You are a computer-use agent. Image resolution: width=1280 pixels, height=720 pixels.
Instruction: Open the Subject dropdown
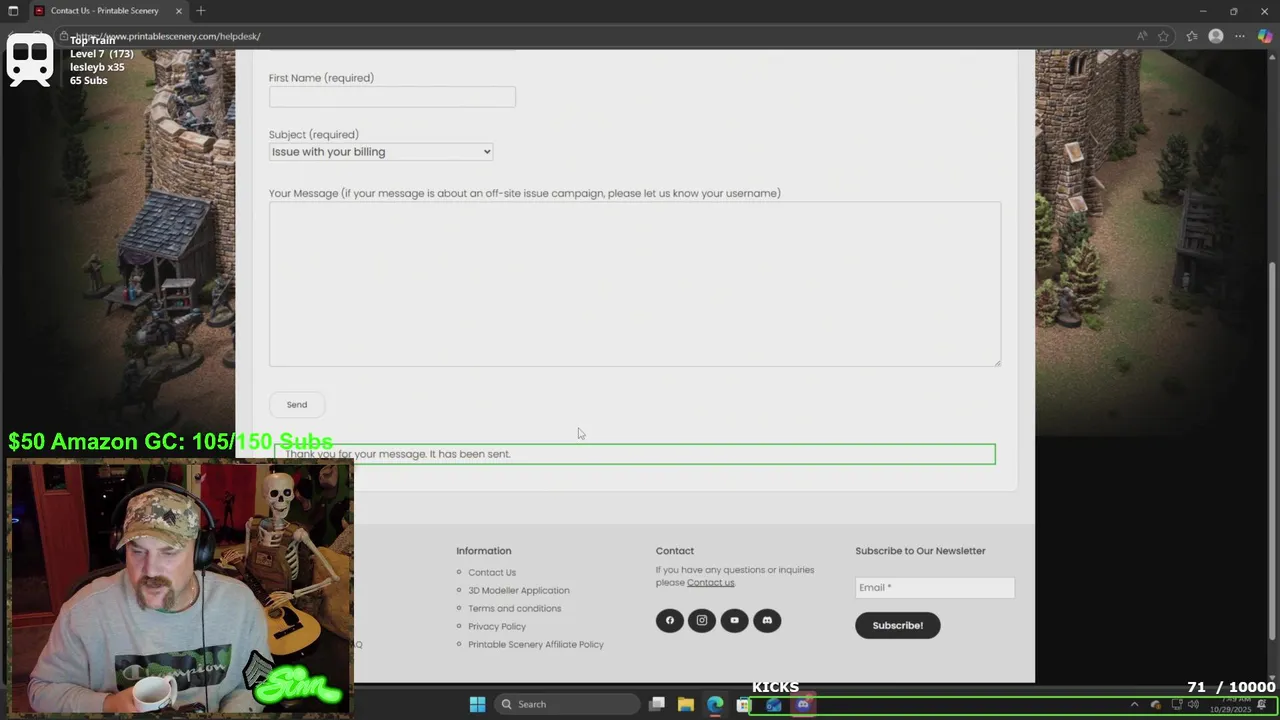(381, 152)
